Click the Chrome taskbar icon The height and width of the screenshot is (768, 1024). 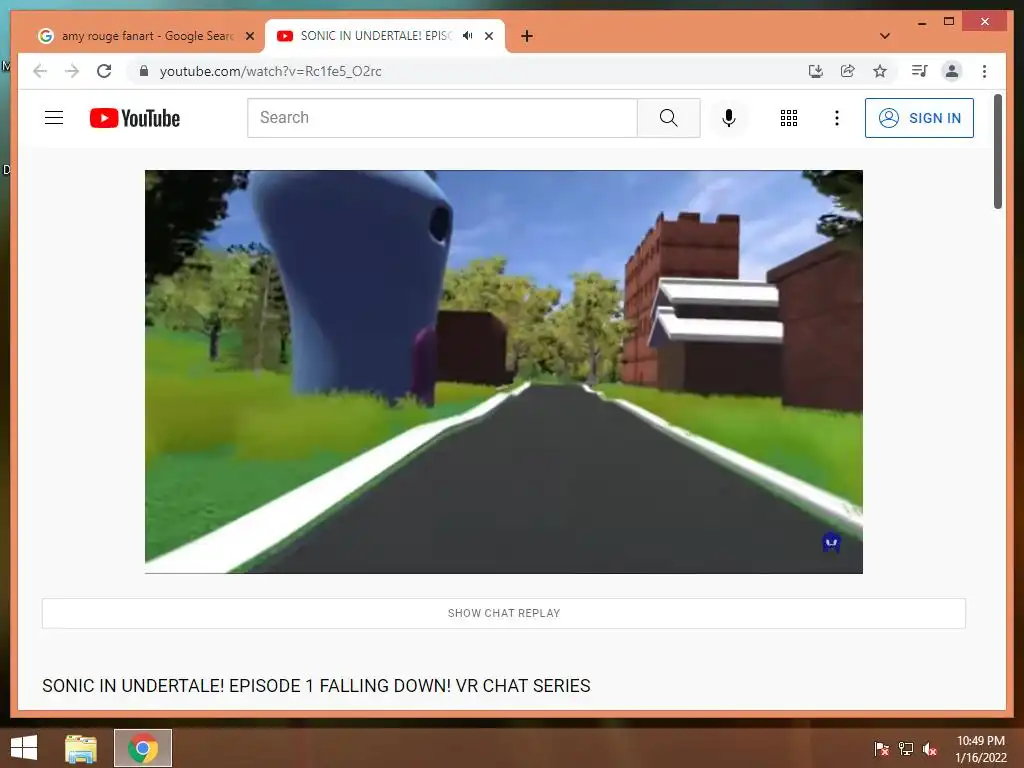pyautogui.click(x=142, y=748)
